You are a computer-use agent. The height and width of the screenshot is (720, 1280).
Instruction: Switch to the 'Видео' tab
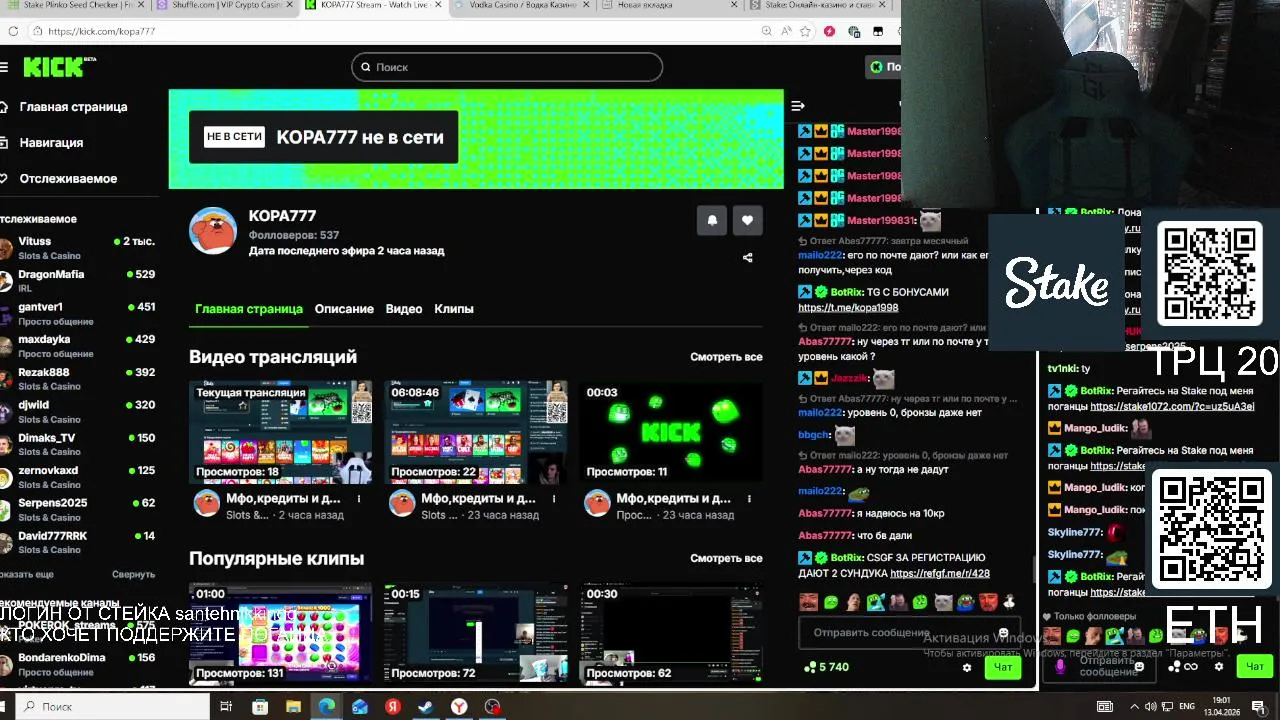tap(404, 309)
